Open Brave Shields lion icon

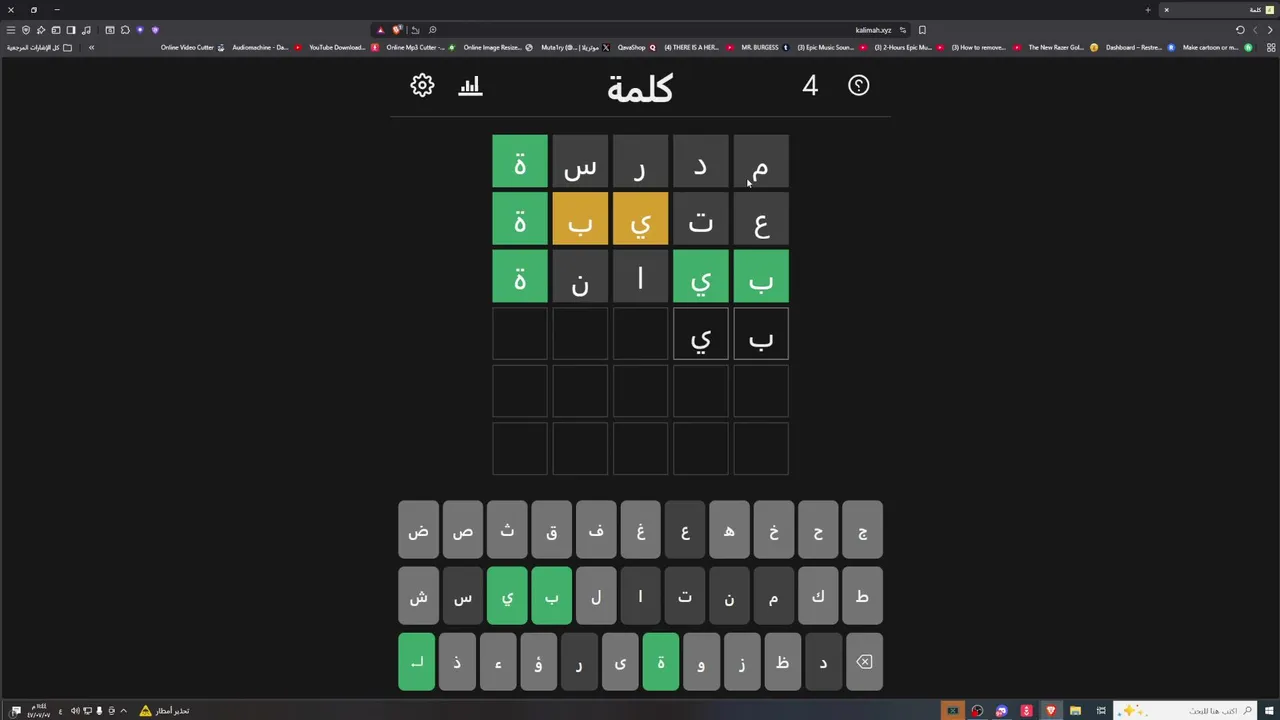[397, 30]
